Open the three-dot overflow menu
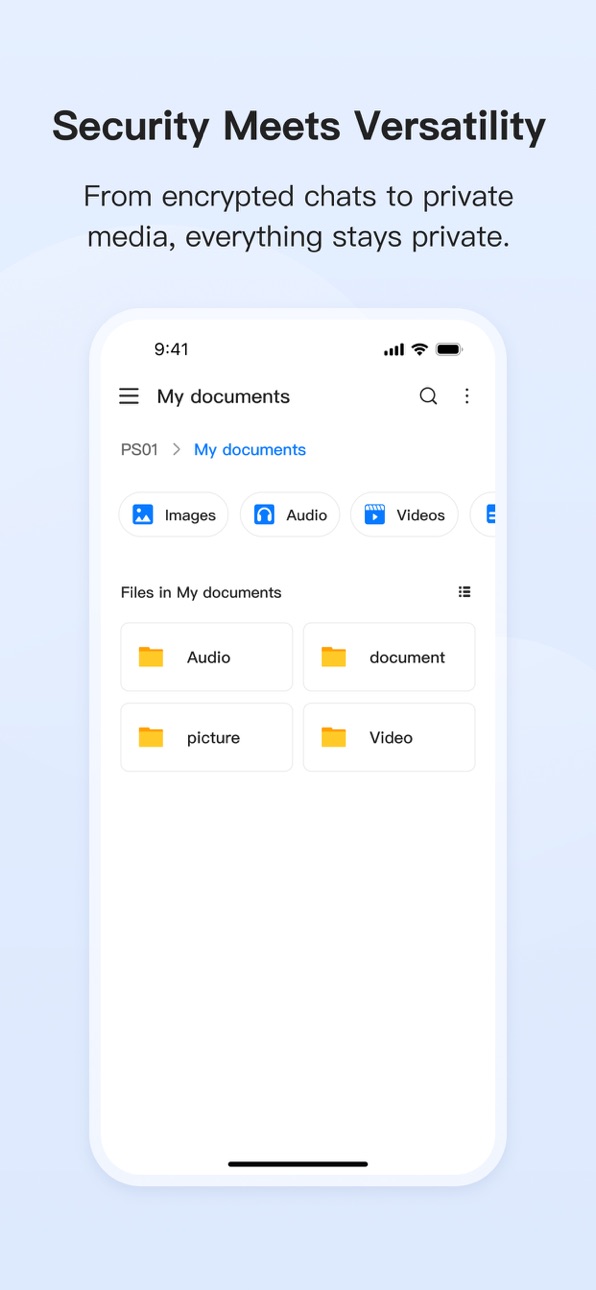 (466, 396)
